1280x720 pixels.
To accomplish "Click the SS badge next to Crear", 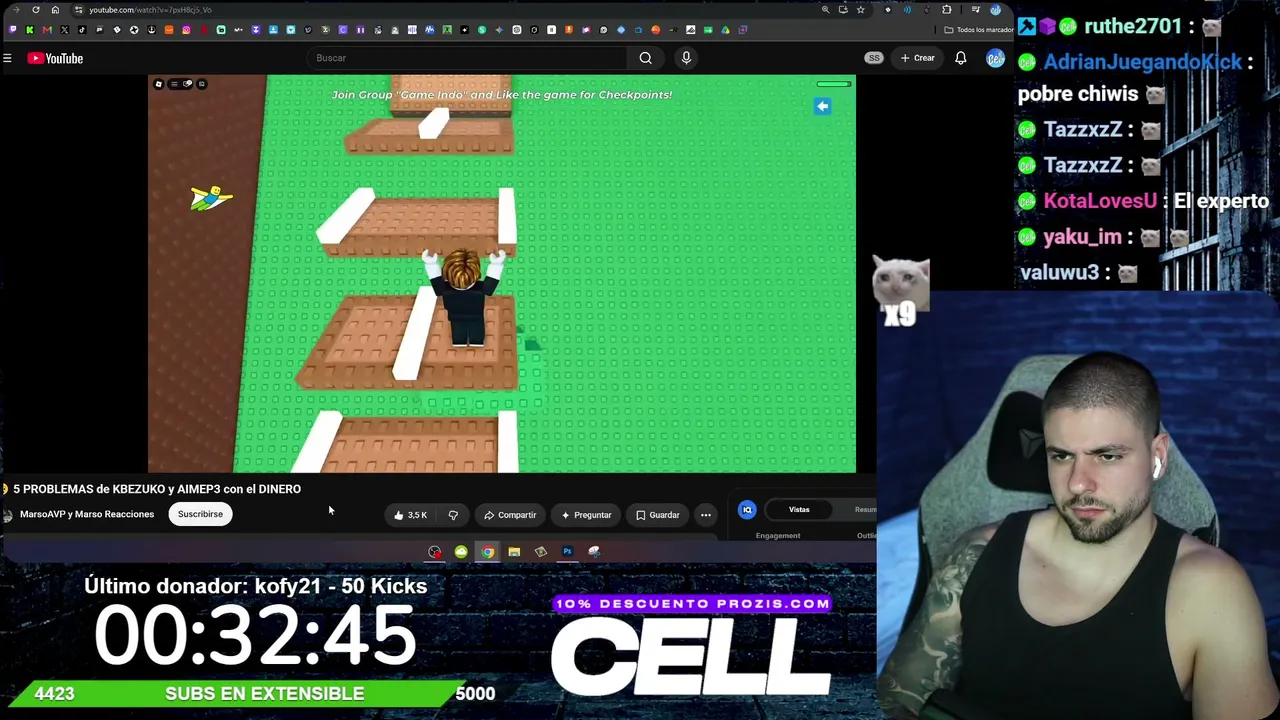I will coord(874,58).
